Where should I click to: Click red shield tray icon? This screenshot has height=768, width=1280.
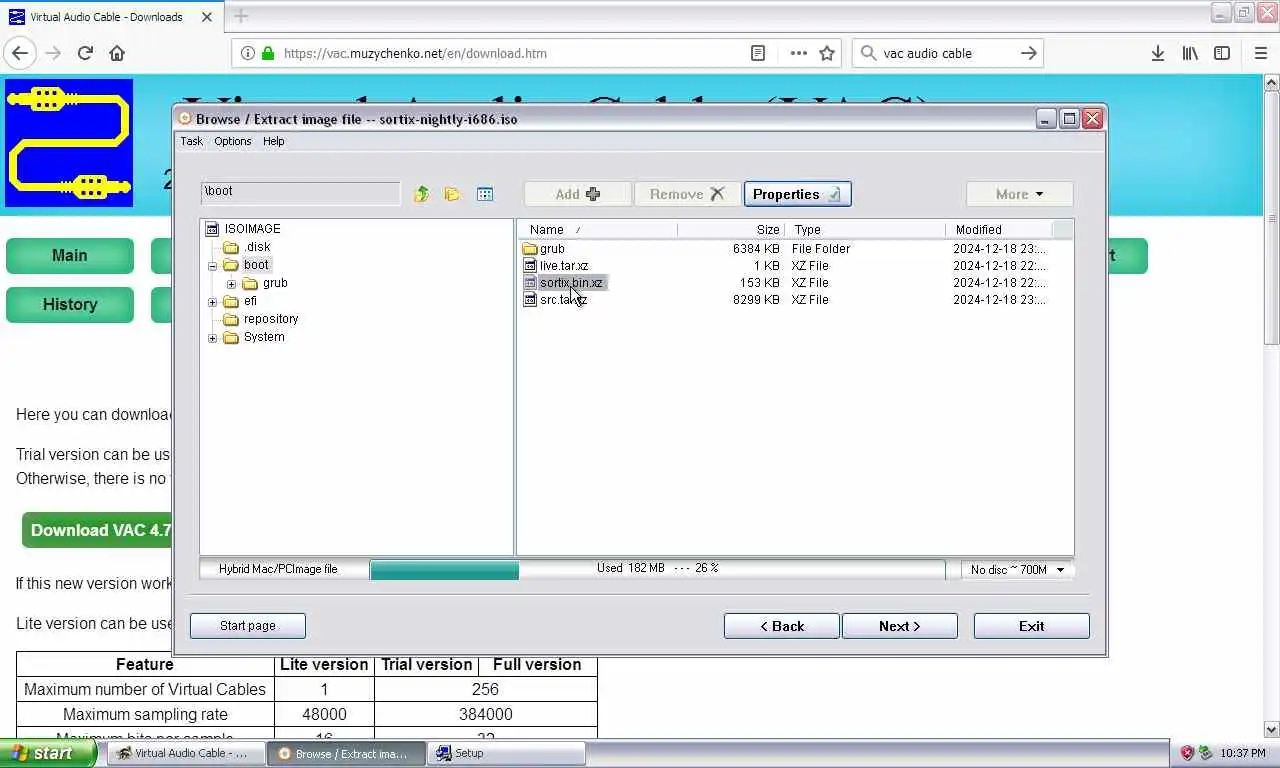click(1187, 753)
